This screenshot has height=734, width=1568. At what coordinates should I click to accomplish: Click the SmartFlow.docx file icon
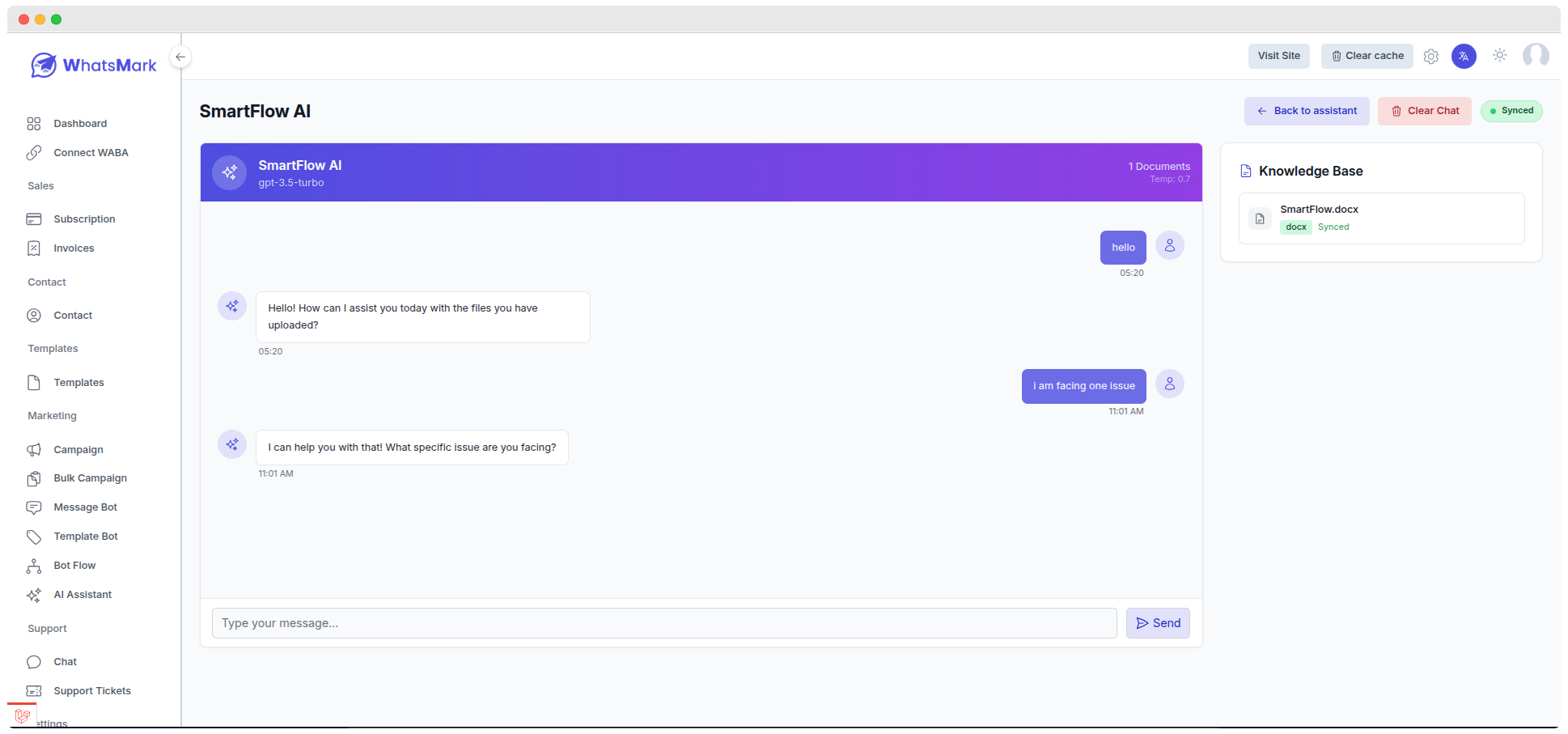click(x=1260, y=219)
